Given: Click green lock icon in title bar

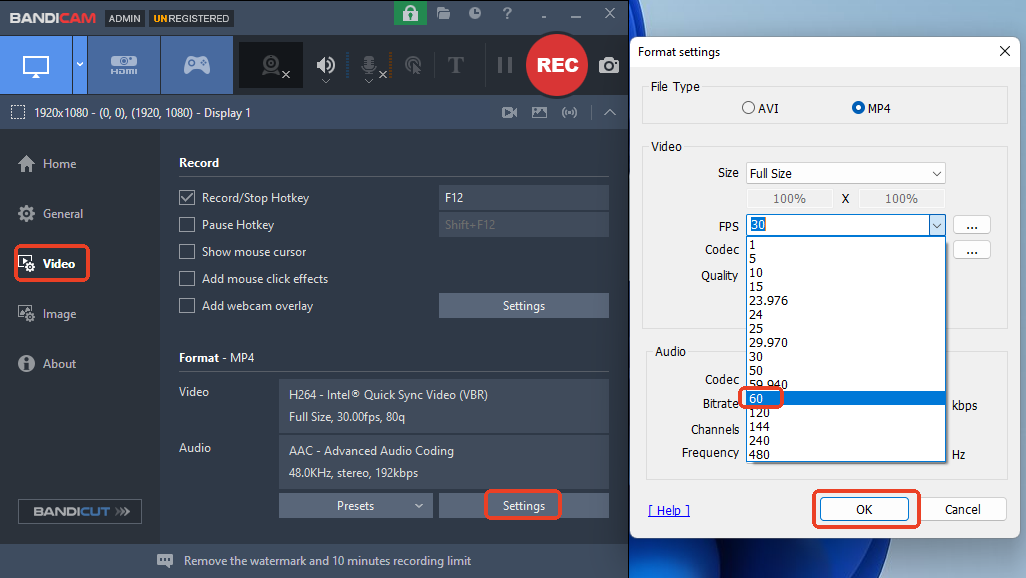Looking at the screenshot, I should [410, 13].
